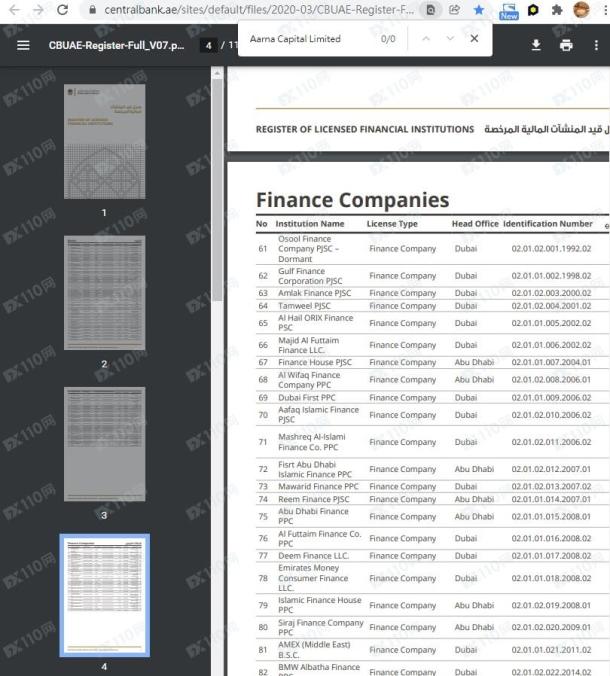The width and height of the screenshot is (610, 676).
Task: Select the PDF page number field
Action: (x=209, y=45)
